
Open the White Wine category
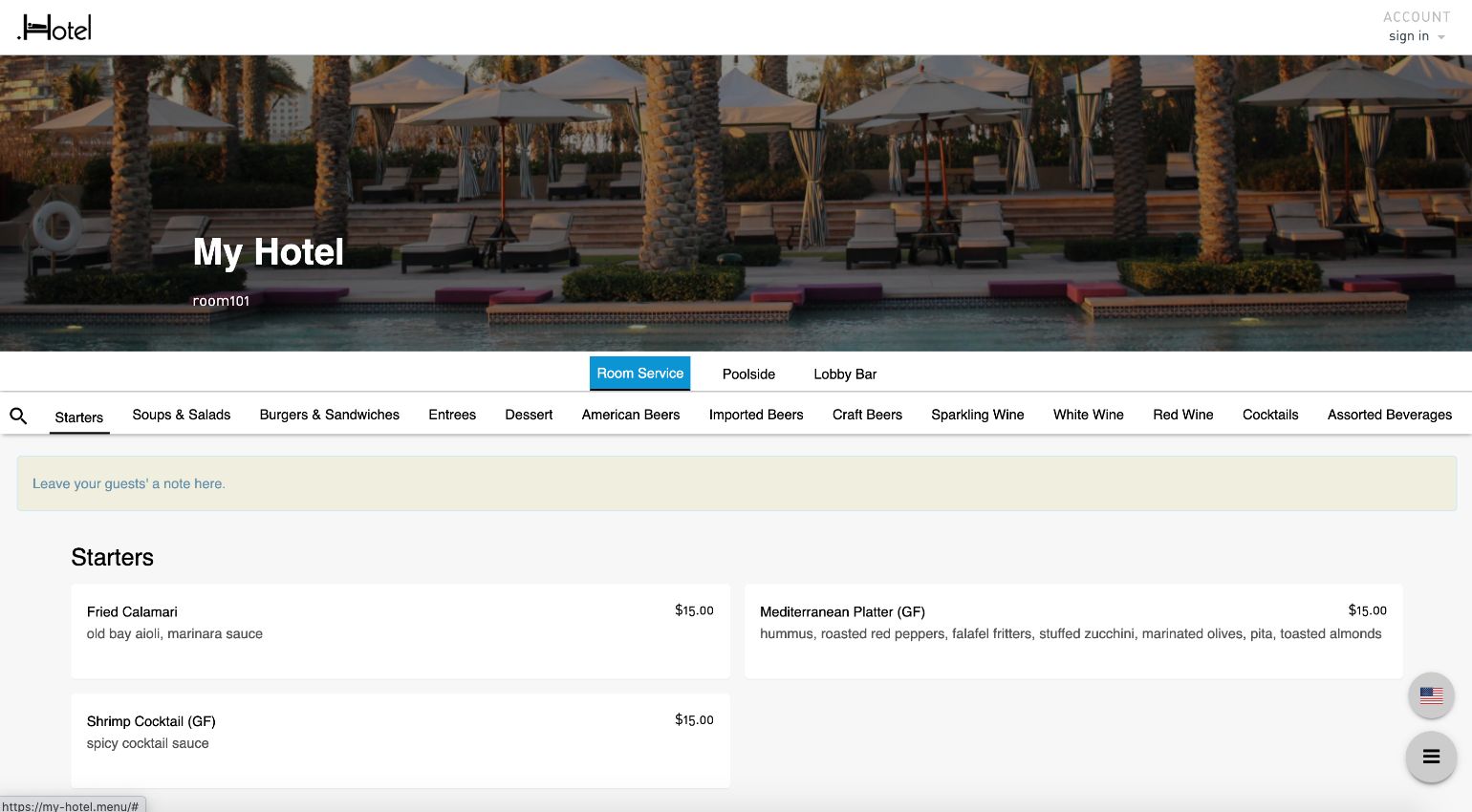click(x=1089, y=415)
